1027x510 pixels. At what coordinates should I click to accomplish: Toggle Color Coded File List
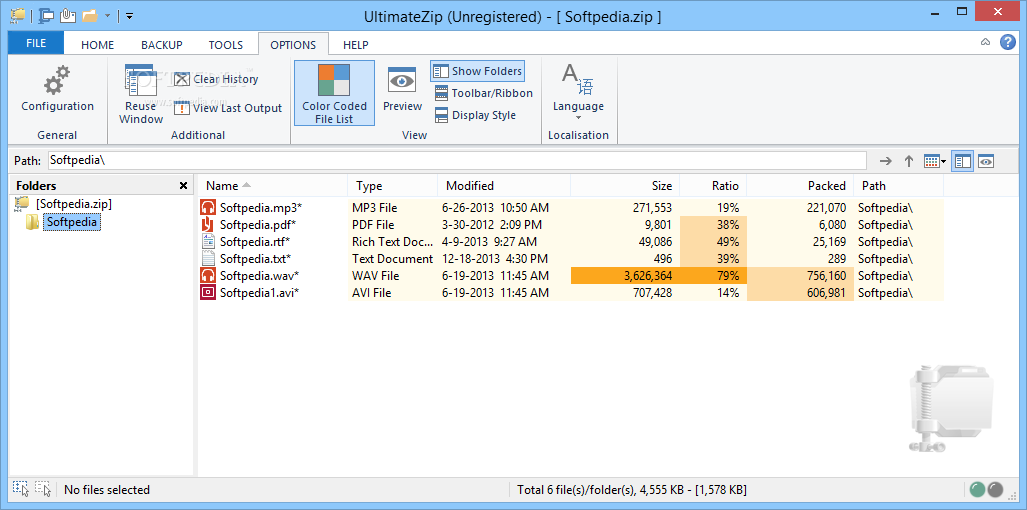pyautogui.click(x=335, y=94)
